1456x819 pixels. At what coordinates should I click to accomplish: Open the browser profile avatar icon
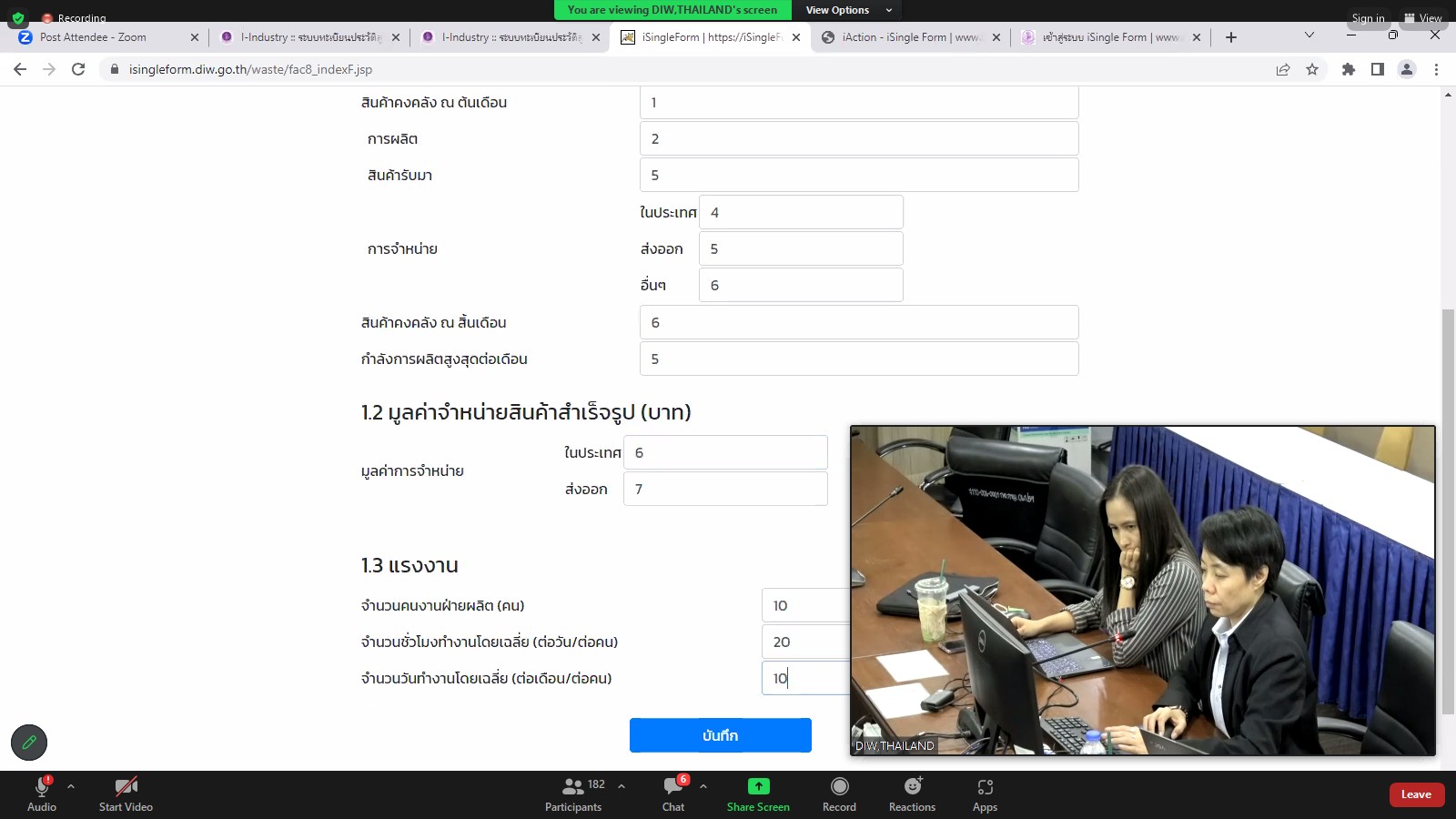point(1407,69)
